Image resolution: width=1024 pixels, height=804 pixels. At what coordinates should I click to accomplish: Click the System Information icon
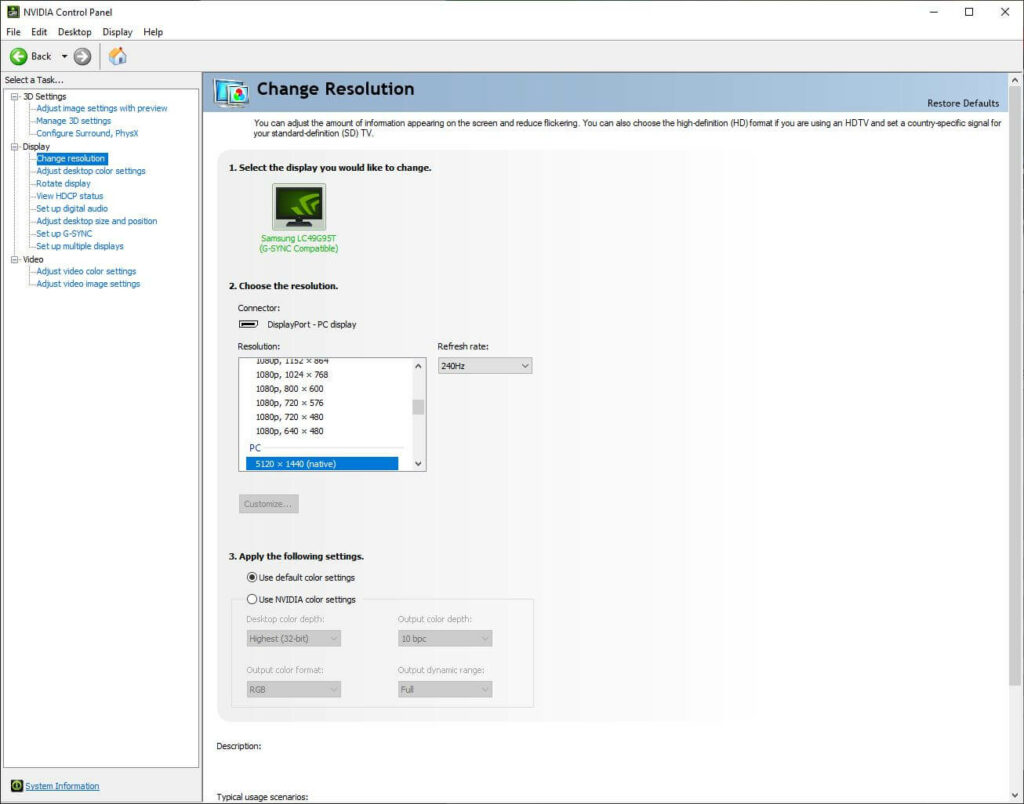[16, 786]
